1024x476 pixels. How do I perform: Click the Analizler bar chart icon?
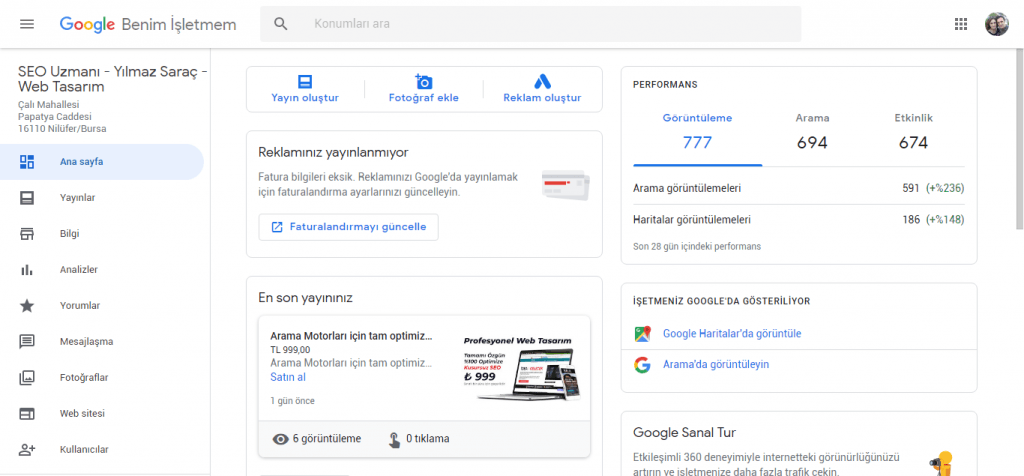click(27, 270)
